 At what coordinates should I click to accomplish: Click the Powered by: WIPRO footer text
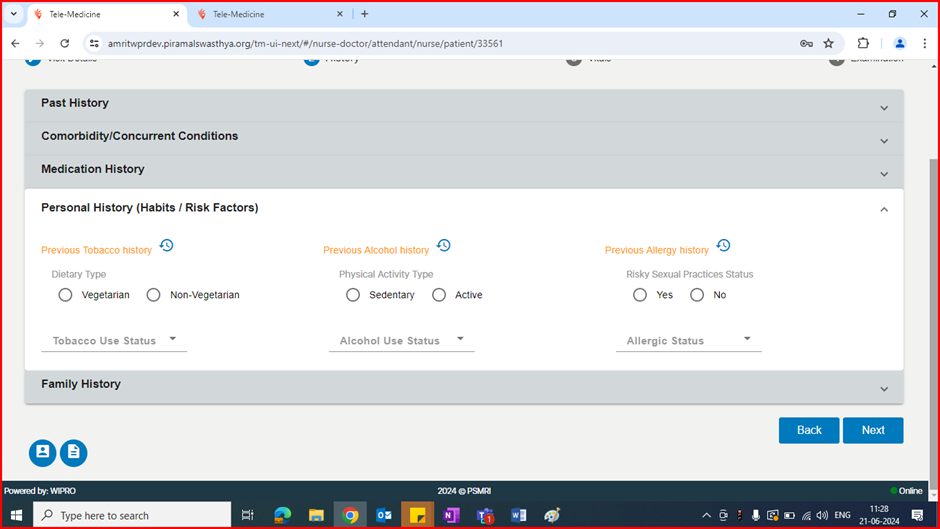tap(40, 491)
